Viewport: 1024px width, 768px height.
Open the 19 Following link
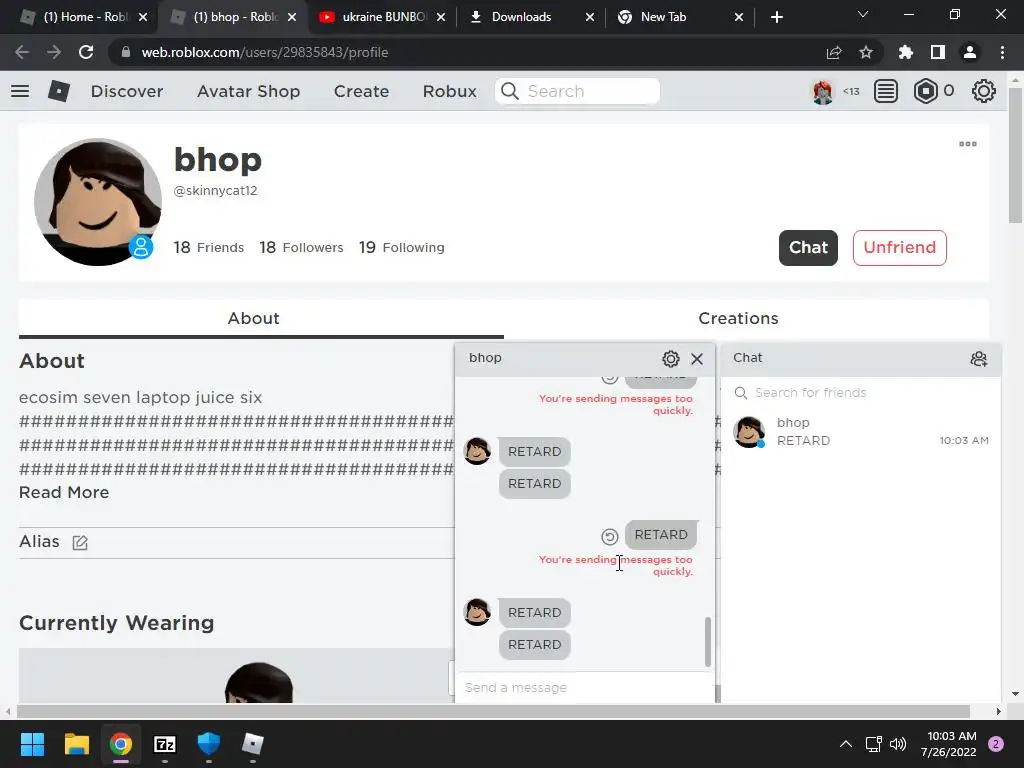click(x=402, y=248)
